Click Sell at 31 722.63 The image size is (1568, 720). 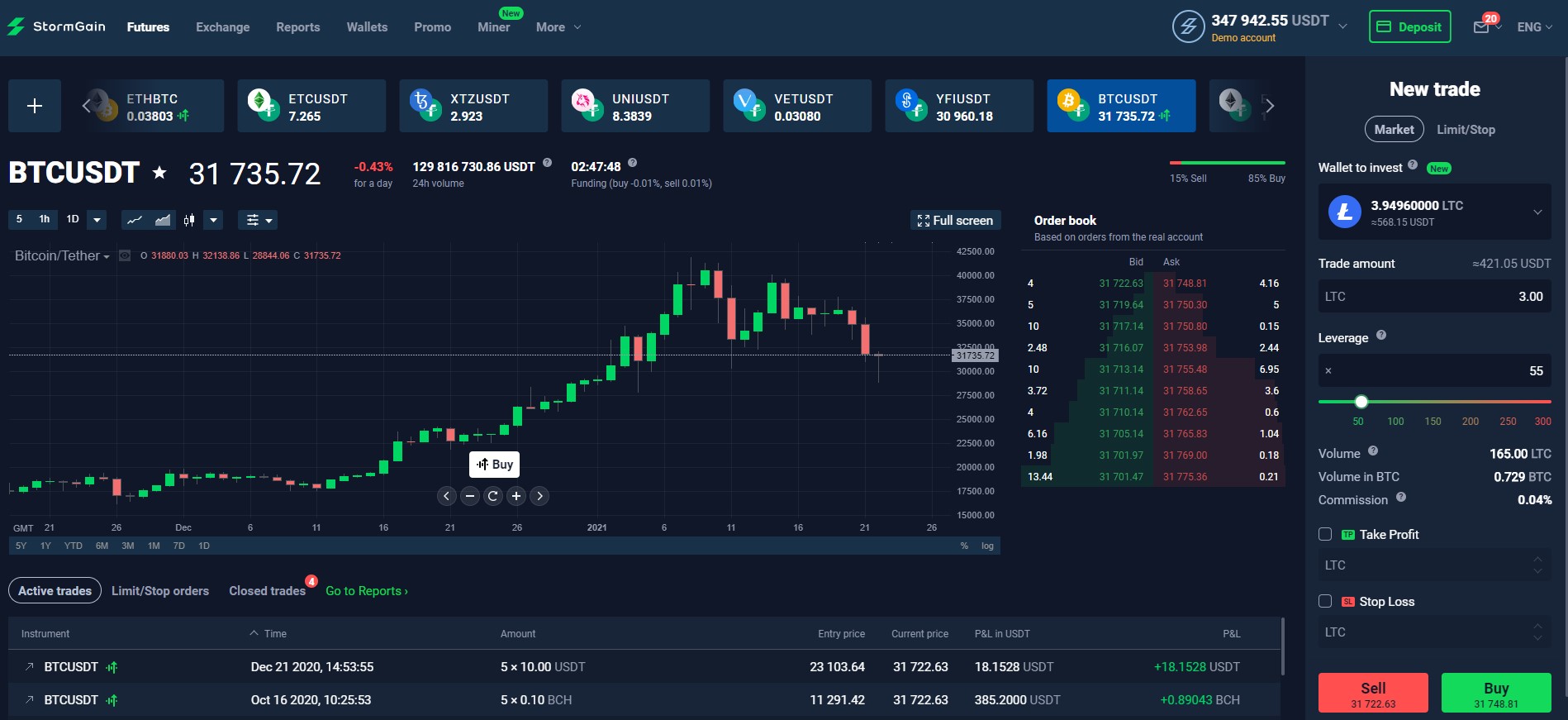(1373, 693)
